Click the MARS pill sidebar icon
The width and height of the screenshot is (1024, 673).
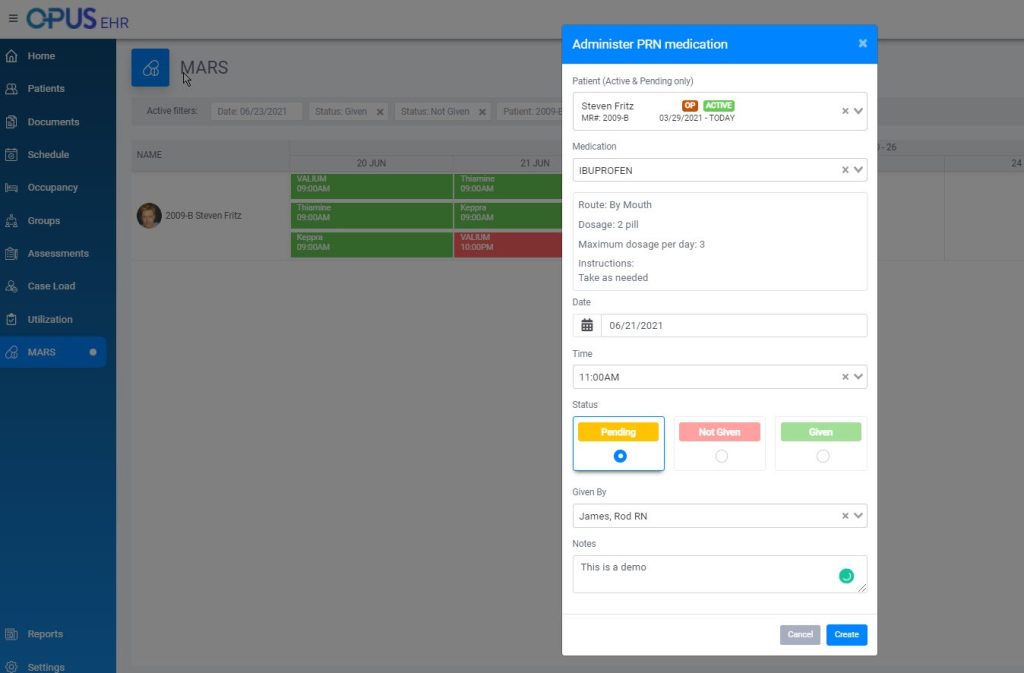(x=11, y=352)
